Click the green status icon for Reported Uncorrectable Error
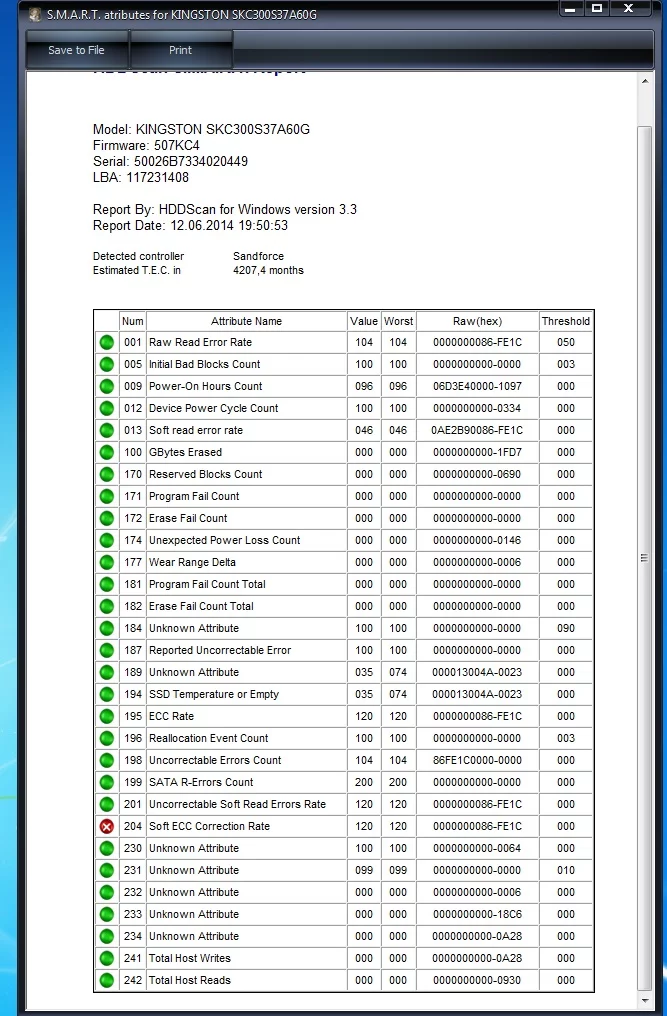Screen dimensions: 667x1016 107,651
